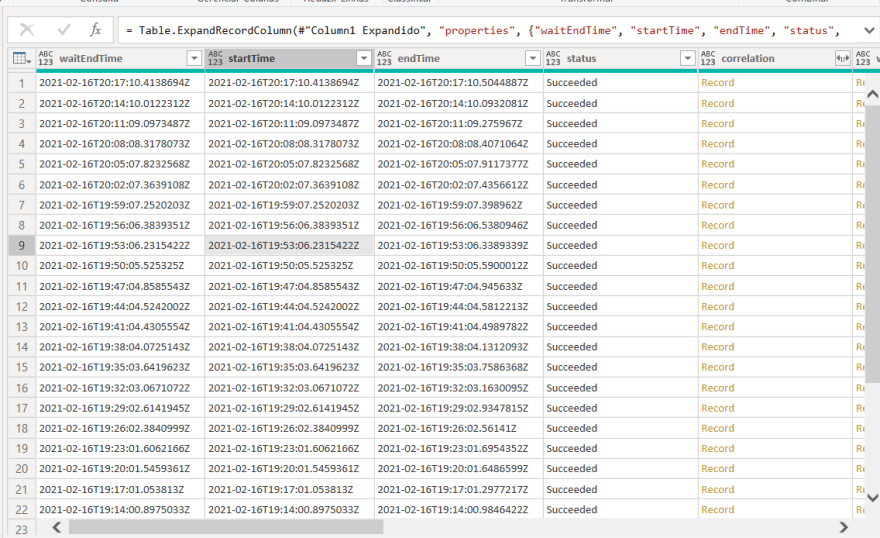Viewport: 880px width, 538px height.
Task: Select row number 15
Action: (21, 367)
